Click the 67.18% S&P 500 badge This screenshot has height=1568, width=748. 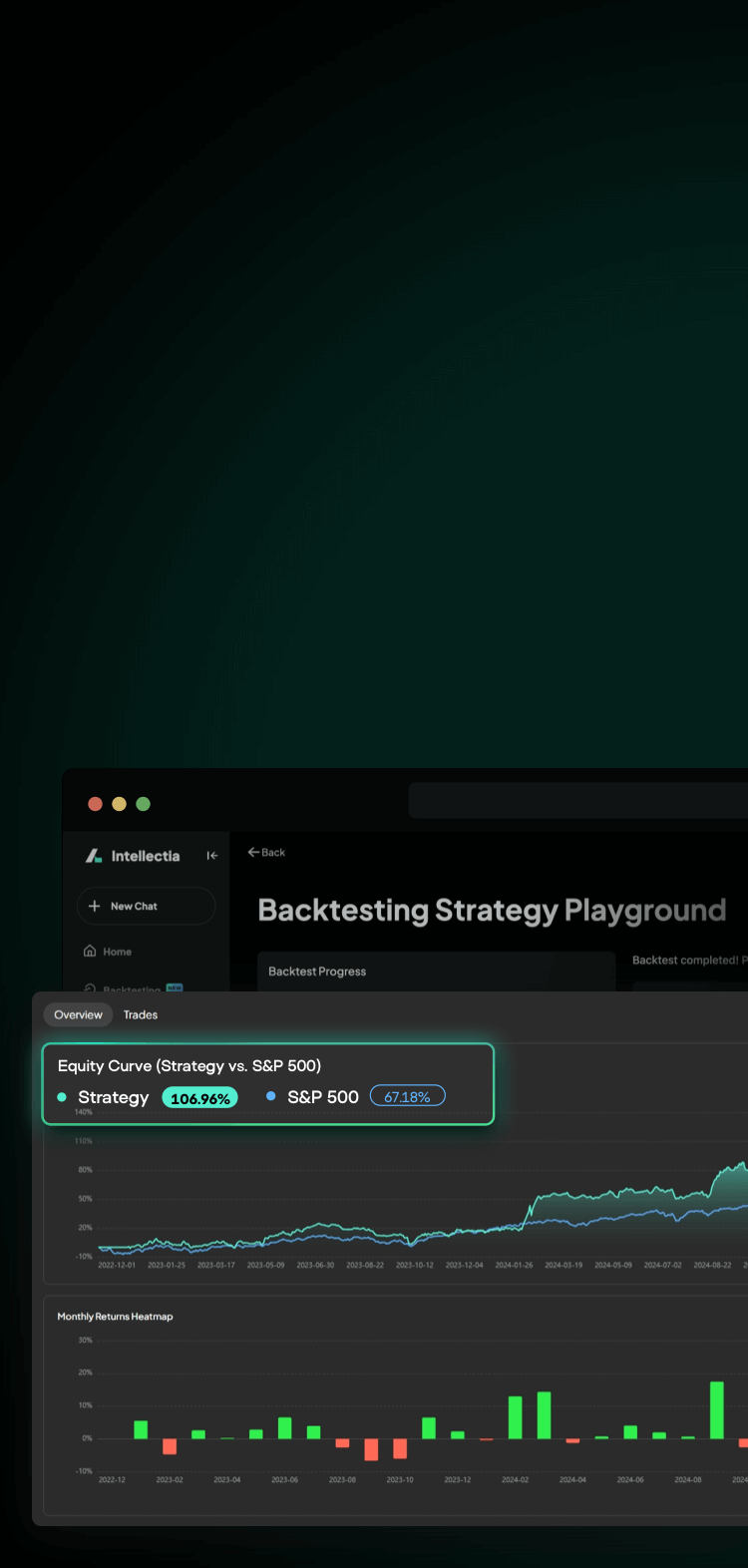407,1097
